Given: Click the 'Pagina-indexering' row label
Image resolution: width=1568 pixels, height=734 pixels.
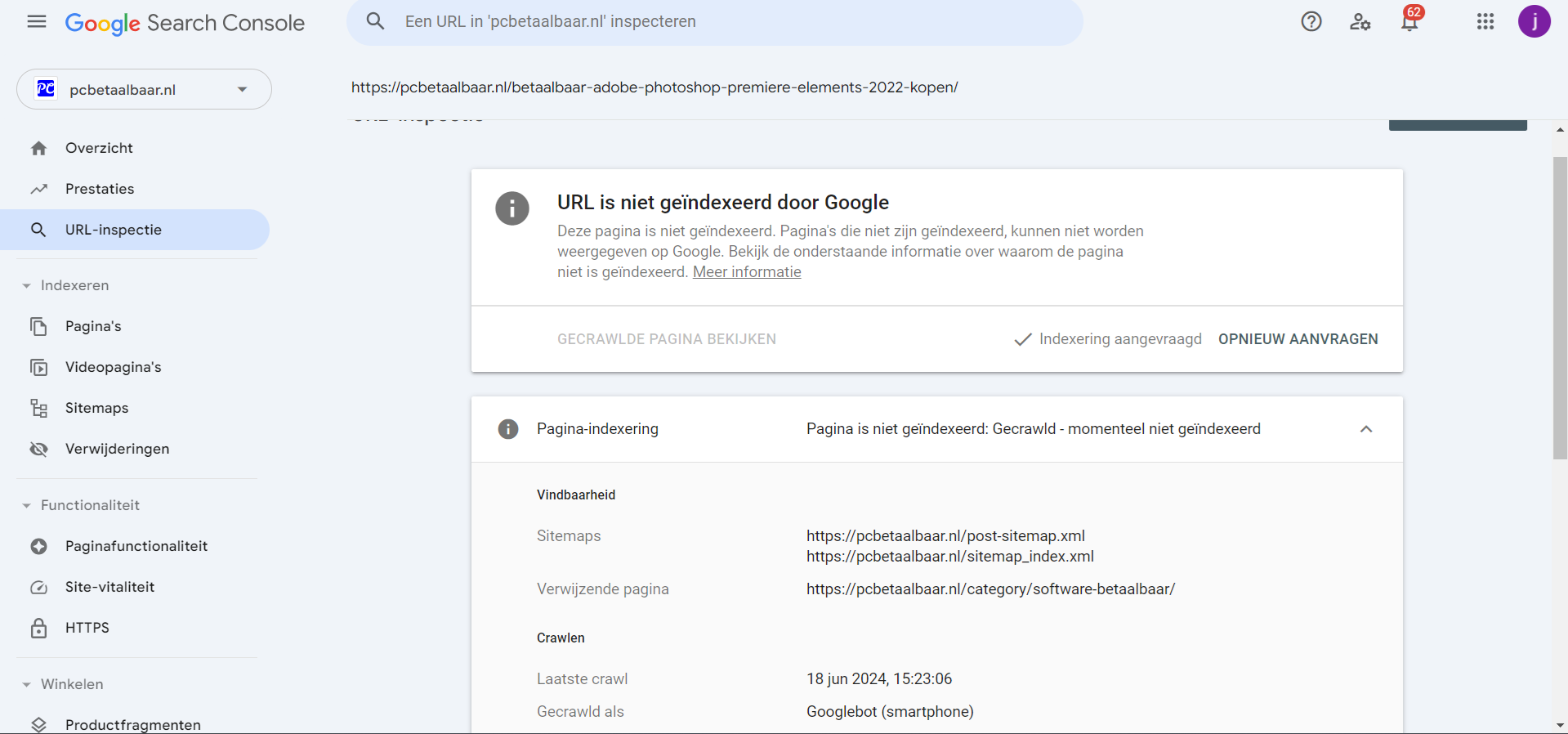Looking at the screenshot, I should [x=597, y=429].
